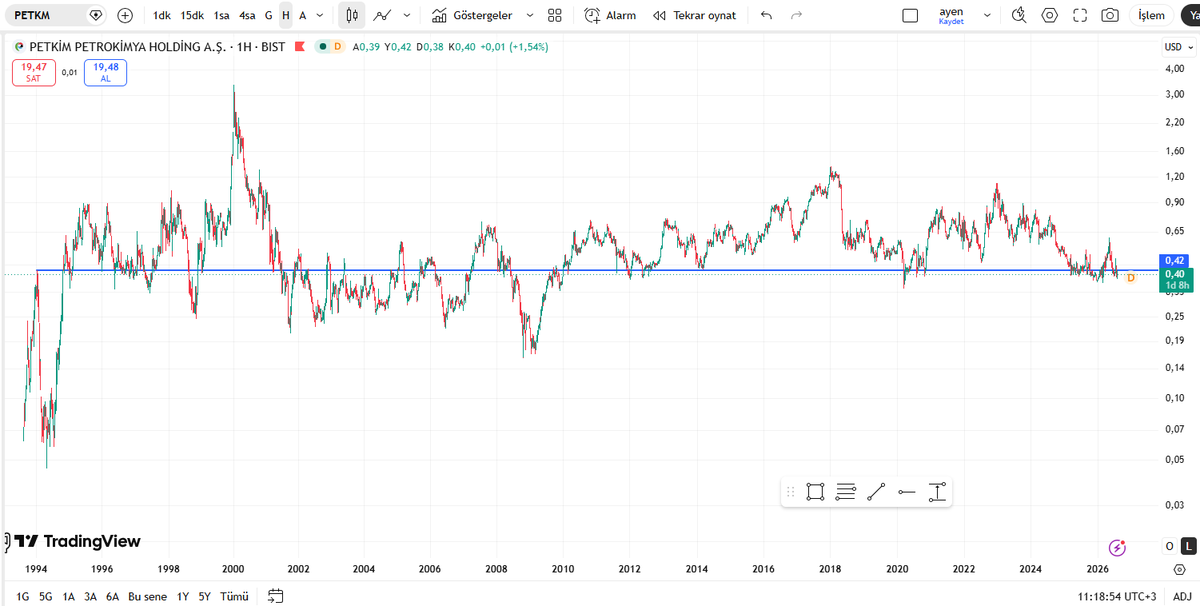Image resolution: width=1200 pixels, height=606 pixels.
Task: Expand the Göstergeler favorites dropdown arrow
Action: click(530, 15)
